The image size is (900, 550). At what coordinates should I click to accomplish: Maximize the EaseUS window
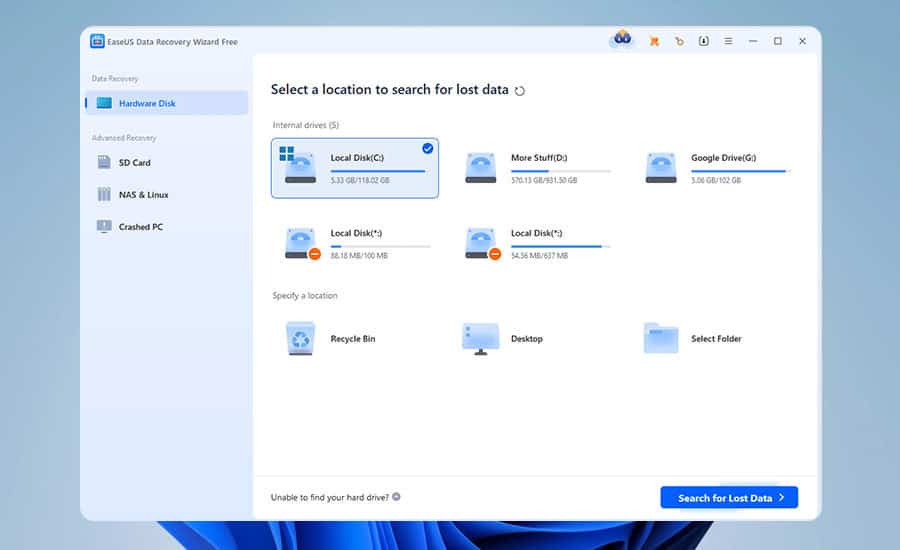(778, 41)
